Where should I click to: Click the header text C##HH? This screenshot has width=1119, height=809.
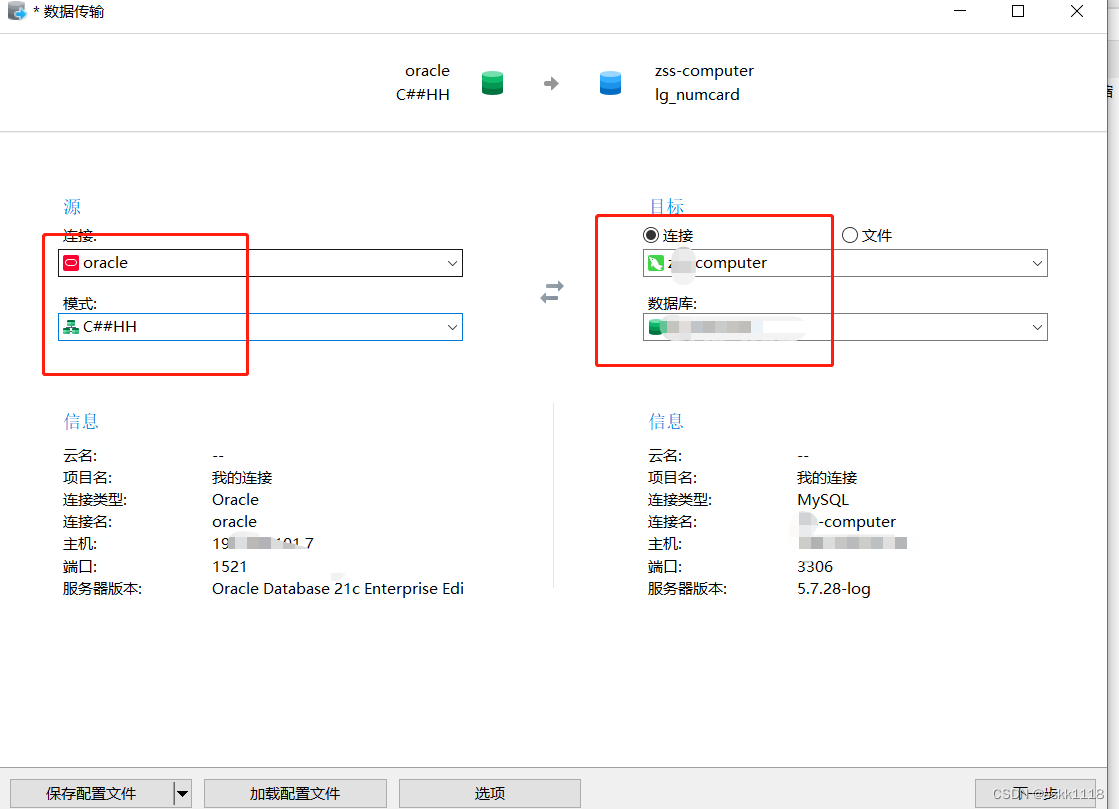click(422, 95)
